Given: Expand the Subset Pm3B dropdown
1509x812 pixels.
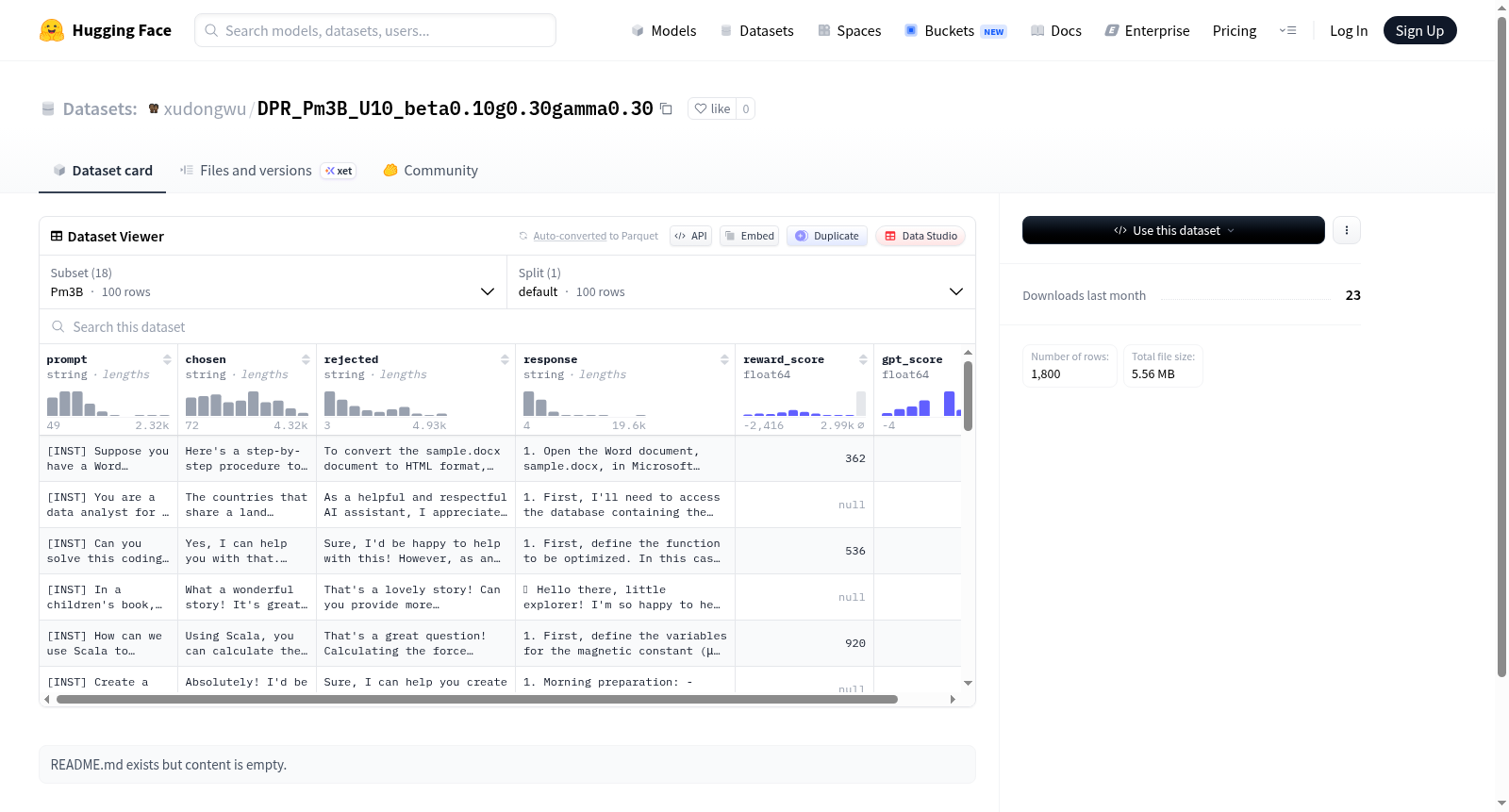Looking at the screenshot, I should click(x=273, y=282).
